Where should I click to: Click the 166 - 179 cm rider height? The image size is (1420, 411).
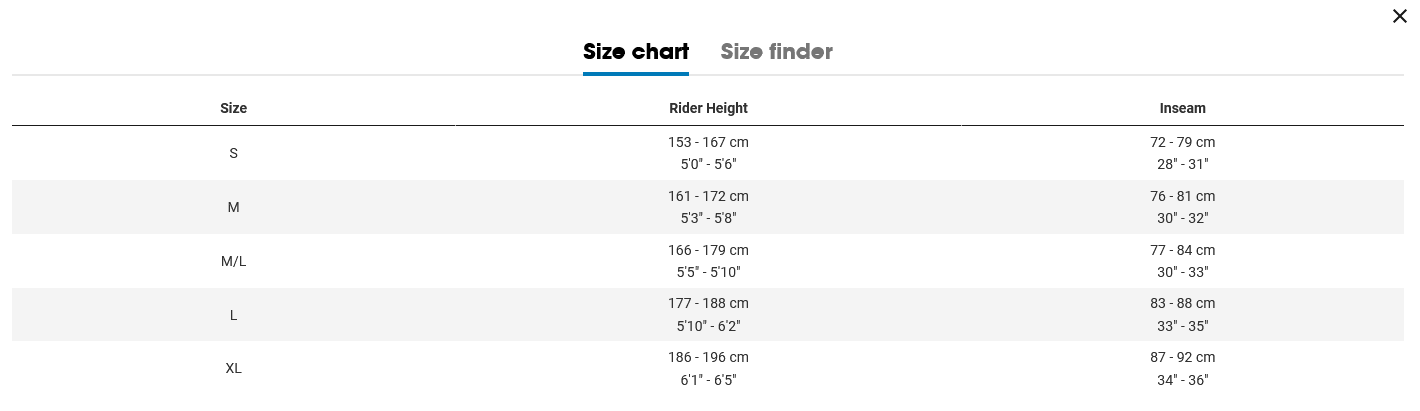tap(708, 250)
